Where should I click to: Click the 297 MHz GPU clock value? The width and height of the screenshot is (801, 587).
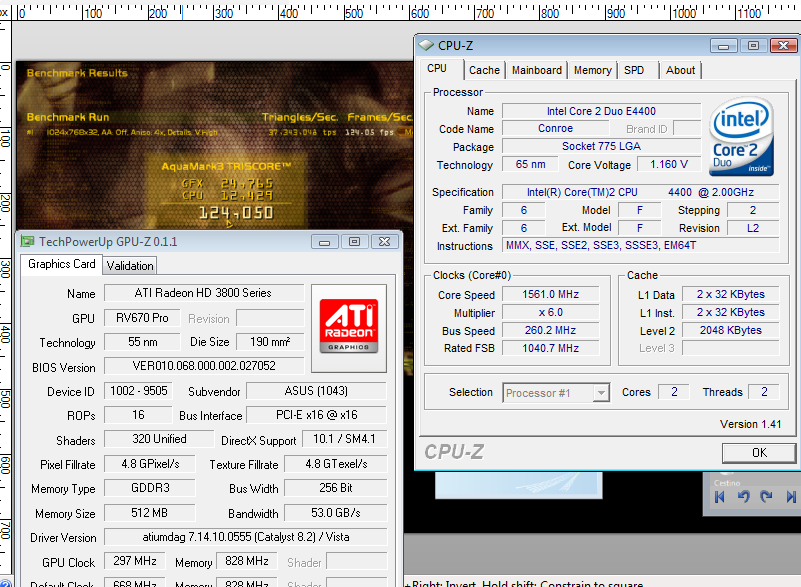[135, 561]
